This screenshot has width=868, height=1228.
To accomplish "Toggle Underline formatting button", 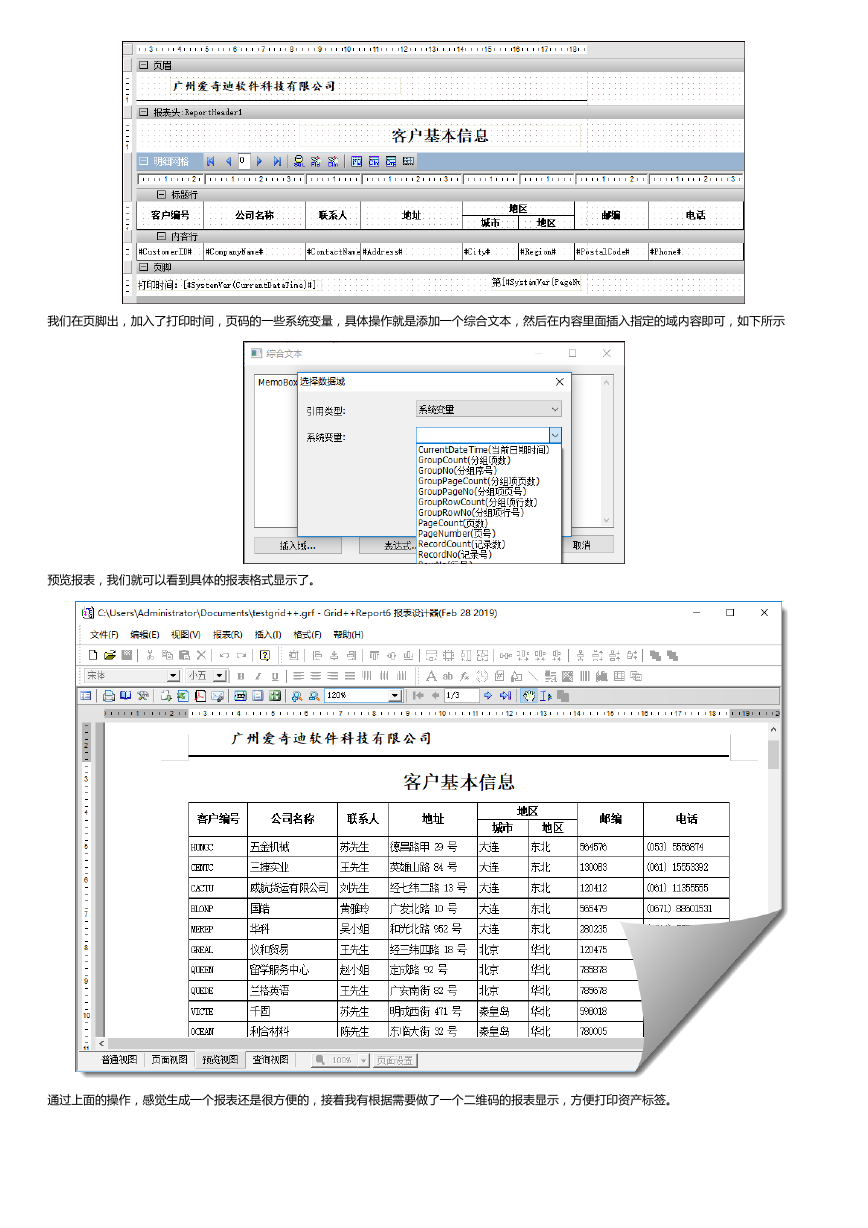I will point(275,676).
